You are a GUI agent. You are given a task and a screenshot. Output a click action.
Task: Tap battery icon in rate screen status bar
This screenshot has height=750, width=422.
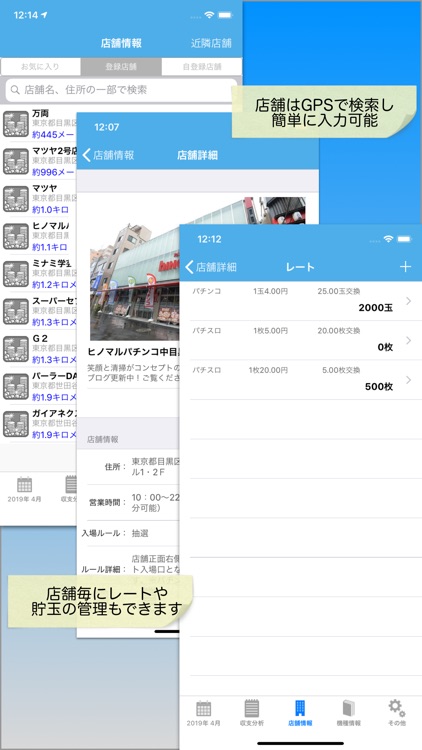[x=404, y=239]
